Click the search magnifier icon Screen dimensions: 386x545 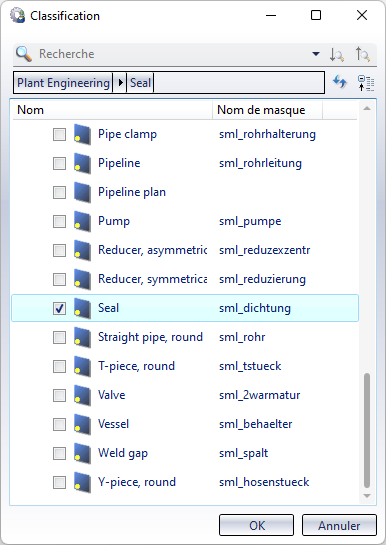pyautogui.click(x=24, y=54)
